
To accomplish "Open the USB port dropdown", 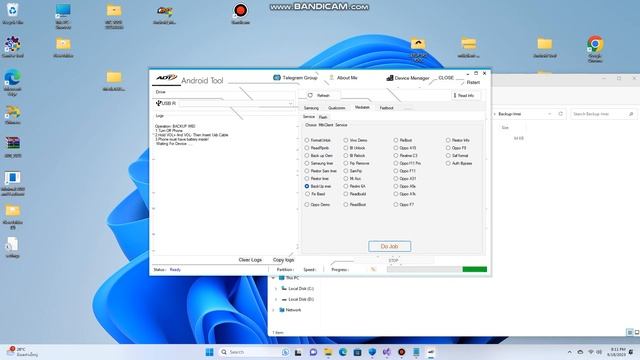I will tap(291, 103).
